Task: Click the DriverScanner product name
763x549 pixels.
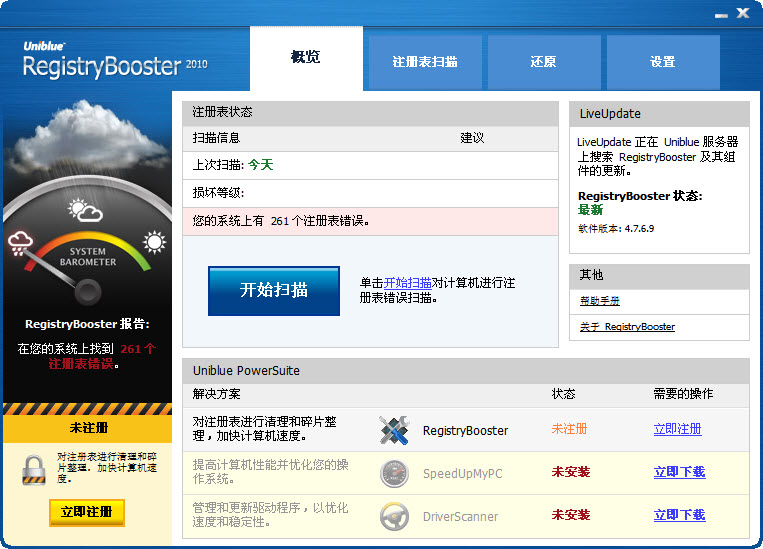Action: (x=460, y=516)
